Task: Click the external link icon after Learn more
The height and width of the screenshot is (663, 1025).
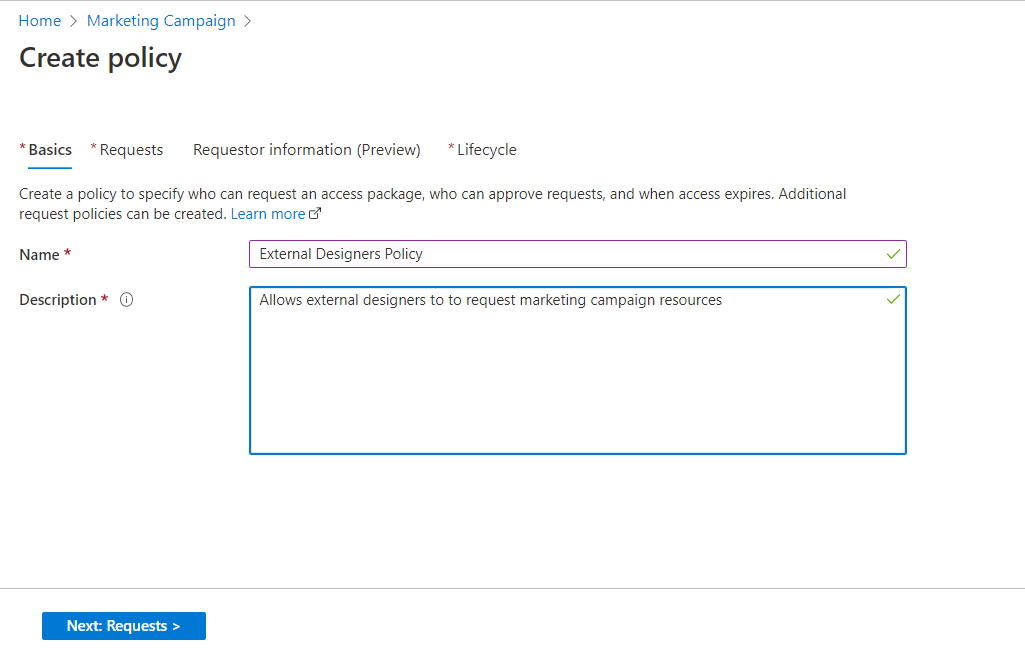Action: [315, 214]
